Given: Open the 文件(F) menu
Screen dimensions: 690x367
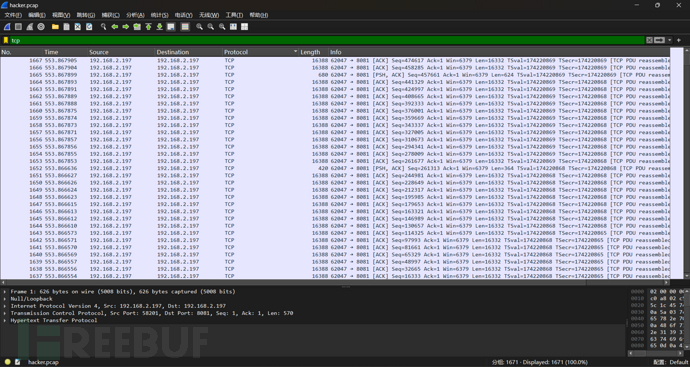Looking at the screenshot, I should (x=13, y=15).
